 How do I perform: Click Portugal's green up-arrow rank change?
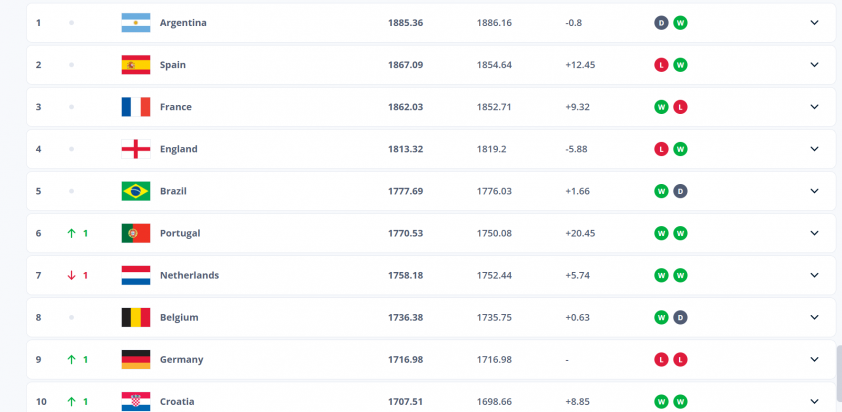[x=77, y=233]
